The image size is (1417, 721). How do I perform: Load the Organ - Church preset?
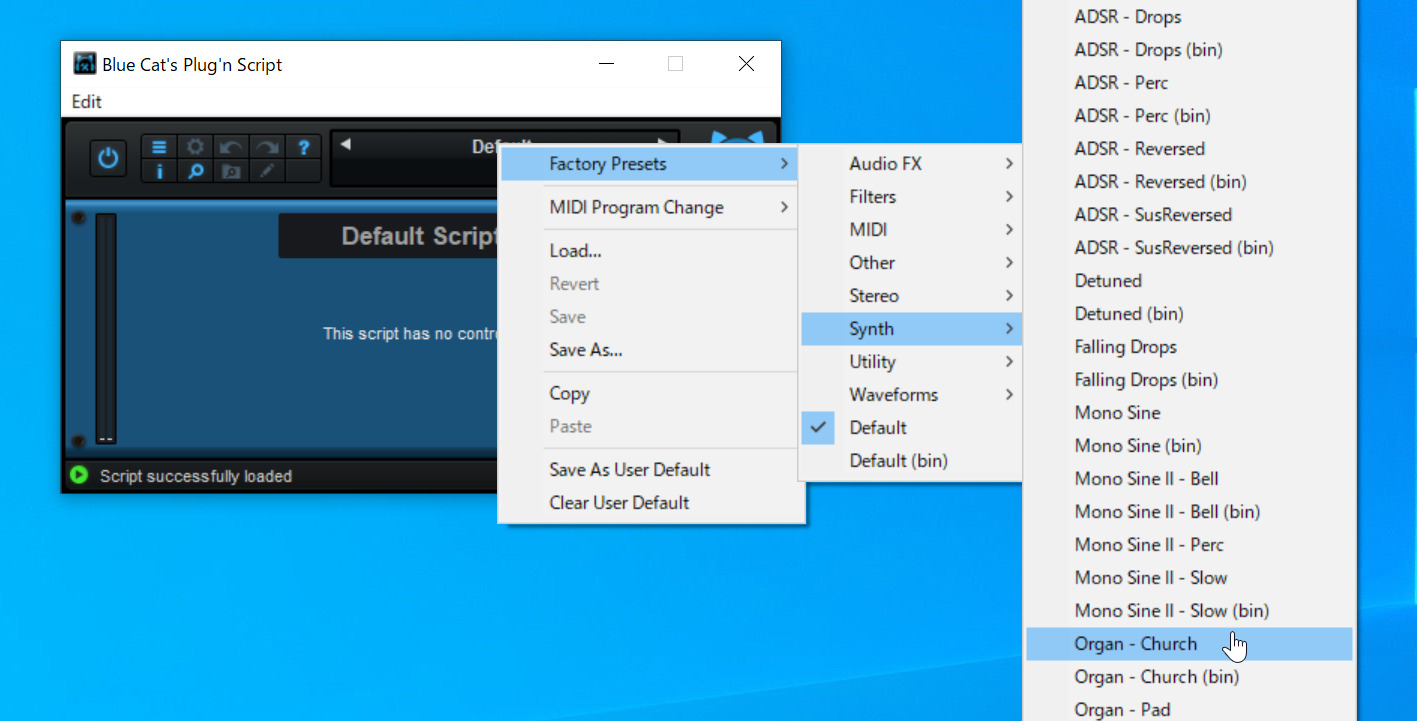[x=1189, y=644]
